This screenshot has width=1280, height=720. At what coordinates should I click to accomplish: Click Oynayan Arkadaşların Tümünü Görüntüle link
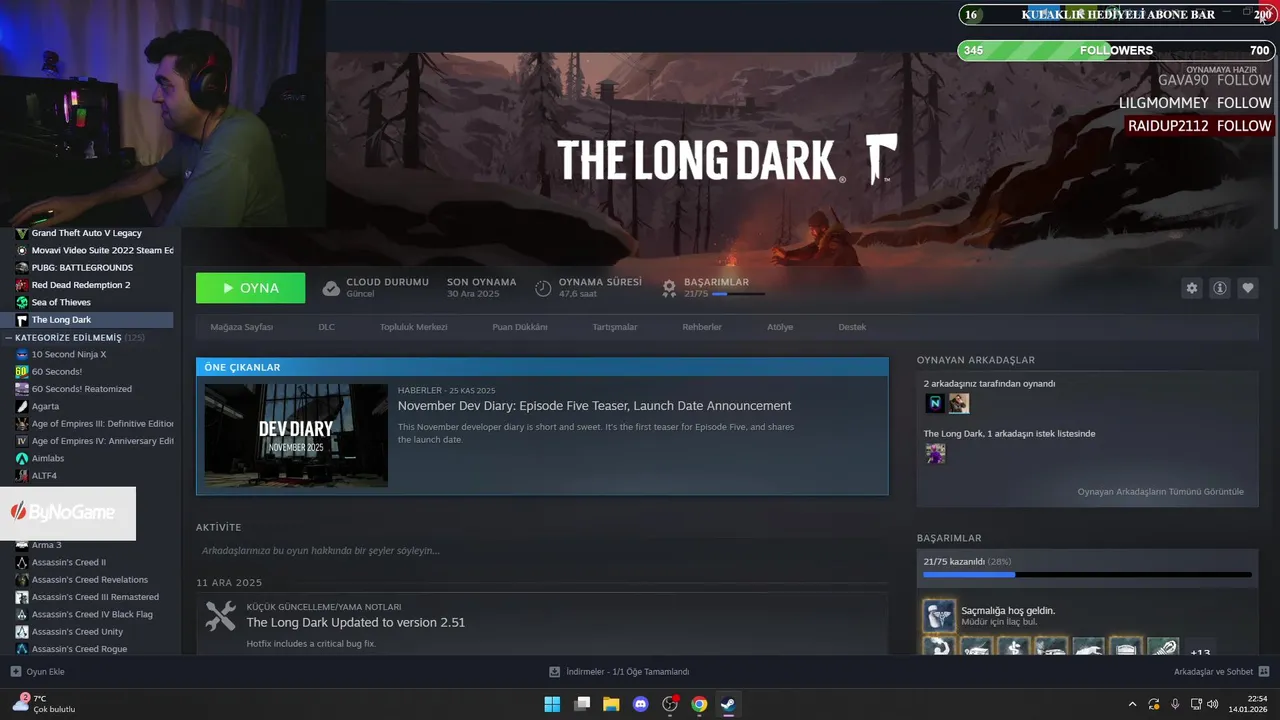point(1160,492)
